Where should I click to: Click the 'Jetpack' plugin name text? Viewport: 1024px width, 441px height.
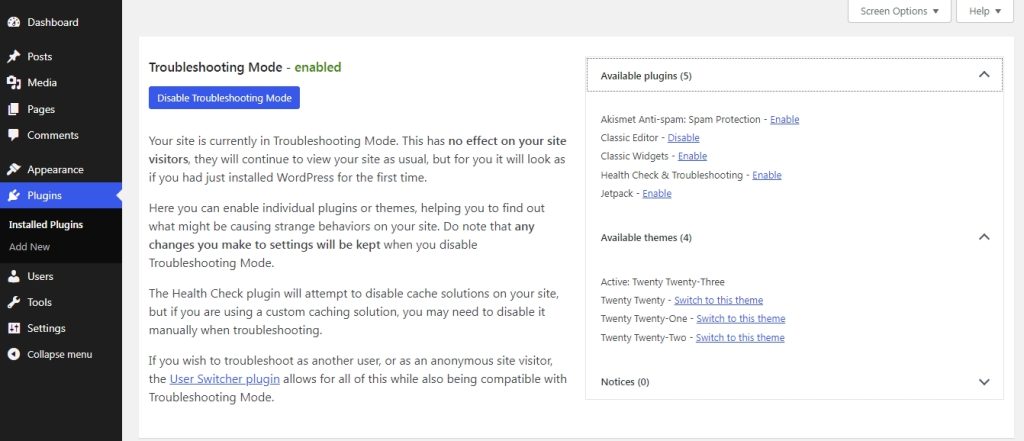(x=616, y=193)
